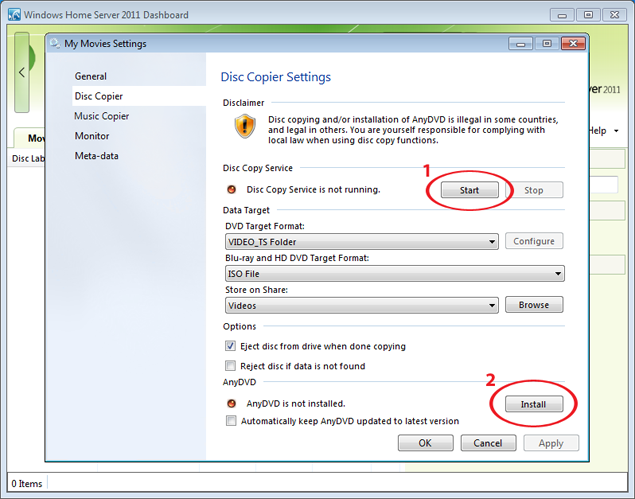Browse for a share folder

coord(533,305)
